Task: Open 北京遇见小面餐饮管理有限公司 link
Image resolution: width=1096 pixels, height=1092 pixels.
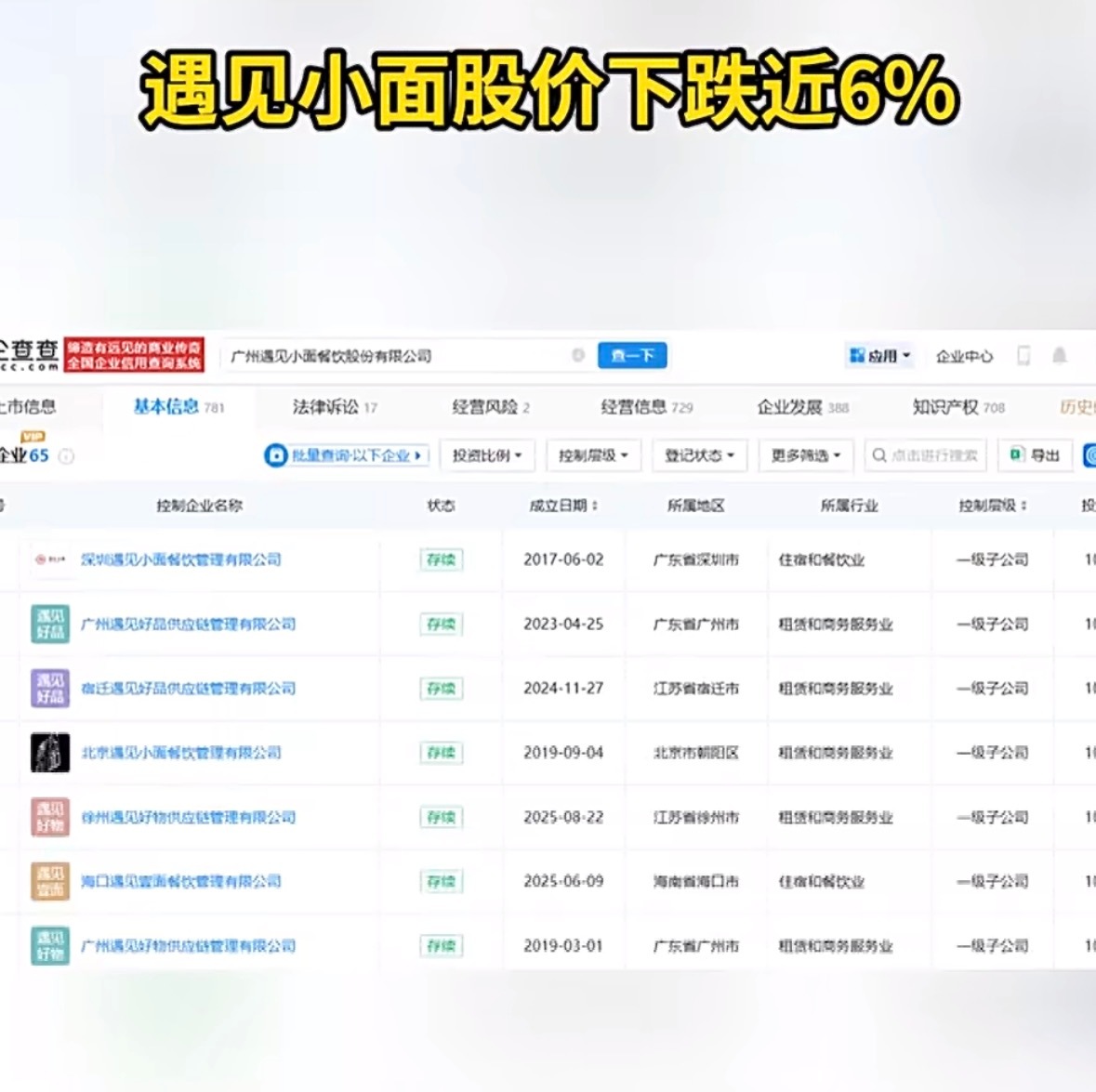Action: point(181,753)
